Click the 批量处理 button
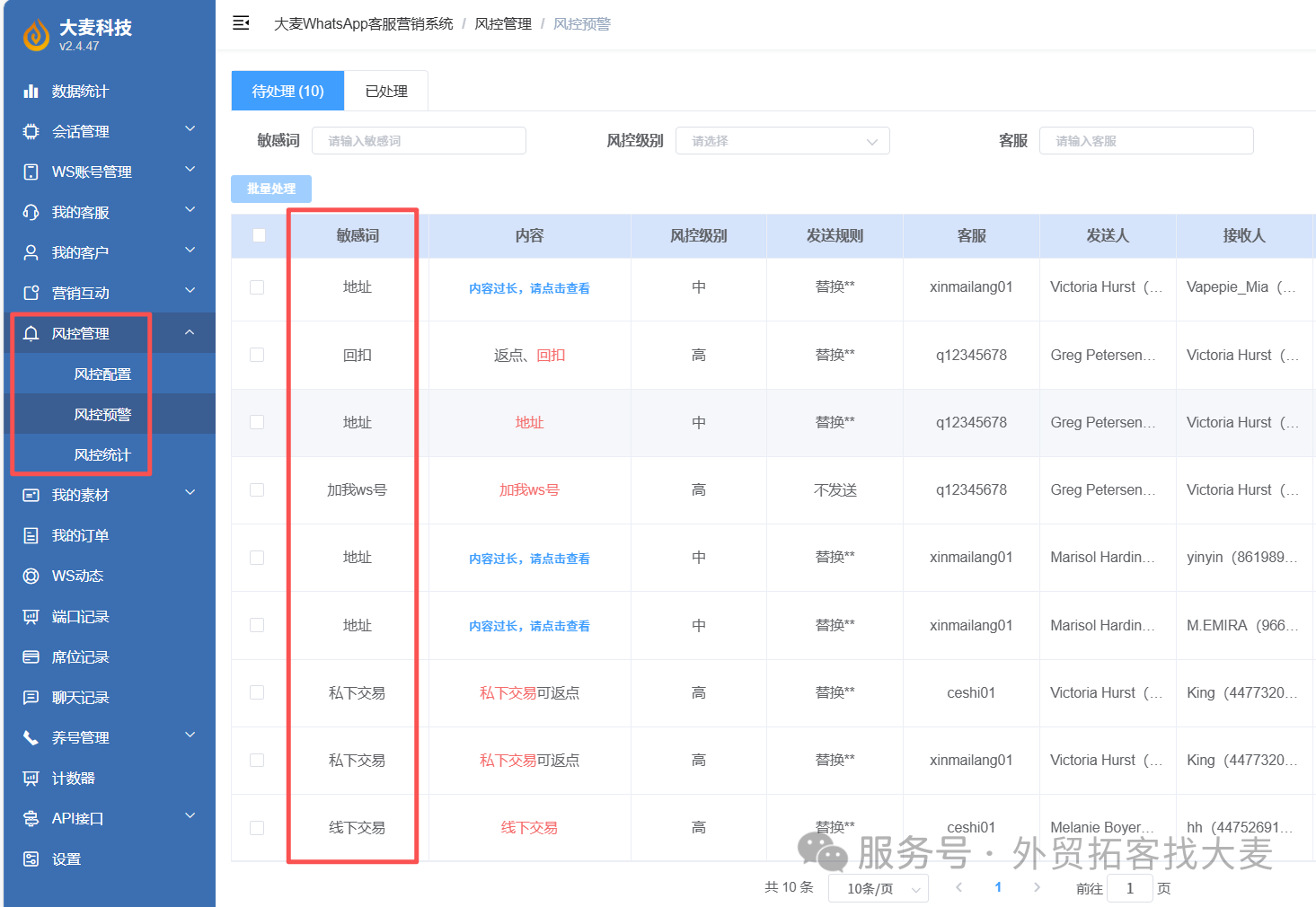This screenshot has width=1316, height=907. pyautogui.click(x=271, y=189)
